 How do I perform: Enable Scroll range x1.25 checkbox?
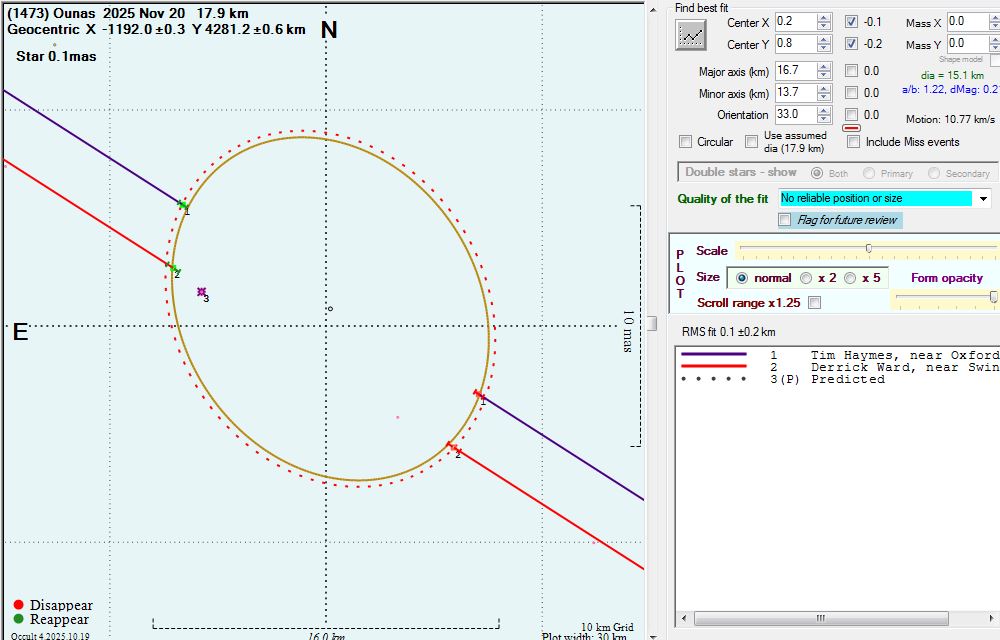click(x=814, y=302)
